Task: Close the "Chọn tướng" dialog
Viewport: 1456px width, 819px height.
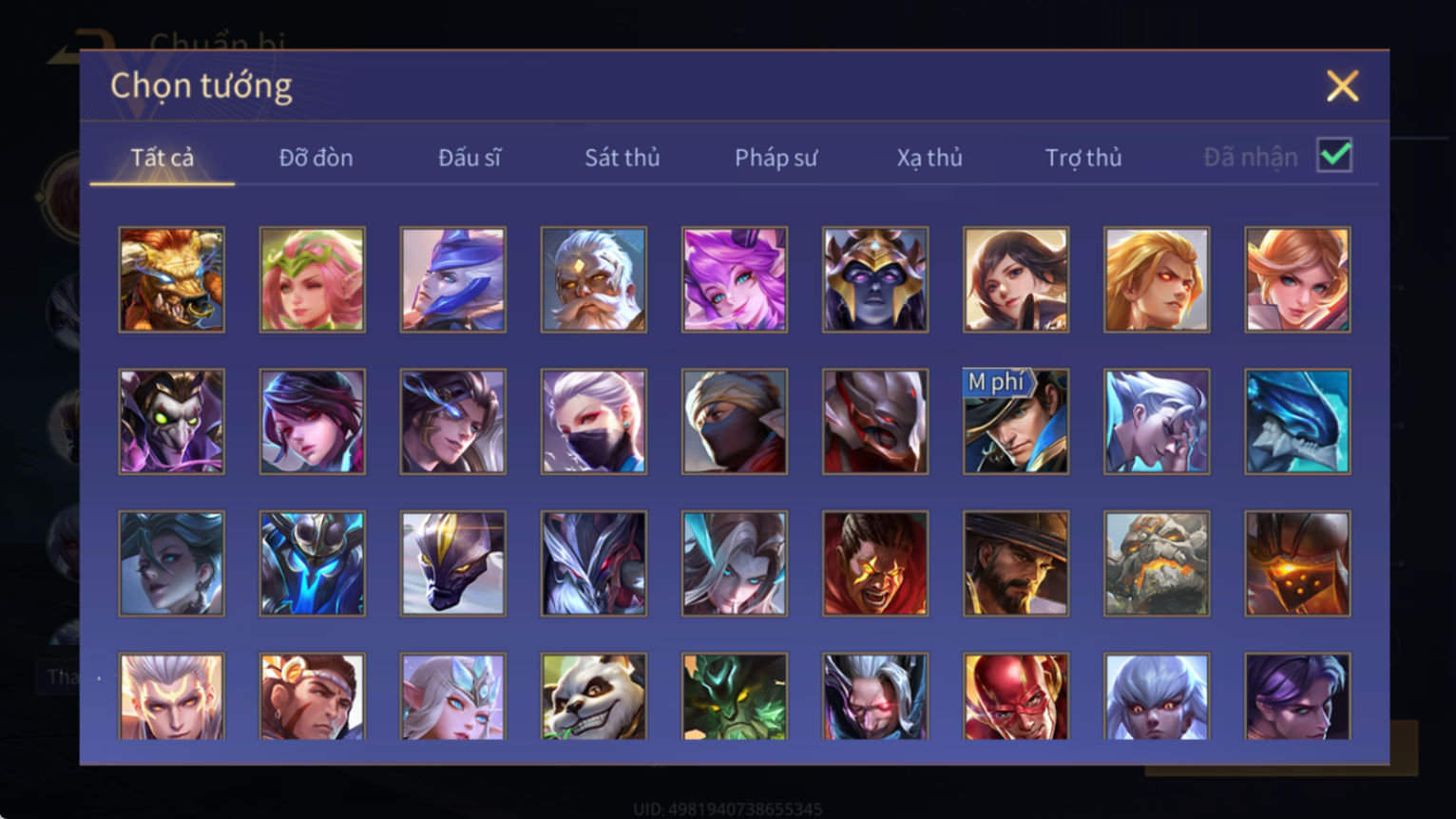Action: 1342,86
